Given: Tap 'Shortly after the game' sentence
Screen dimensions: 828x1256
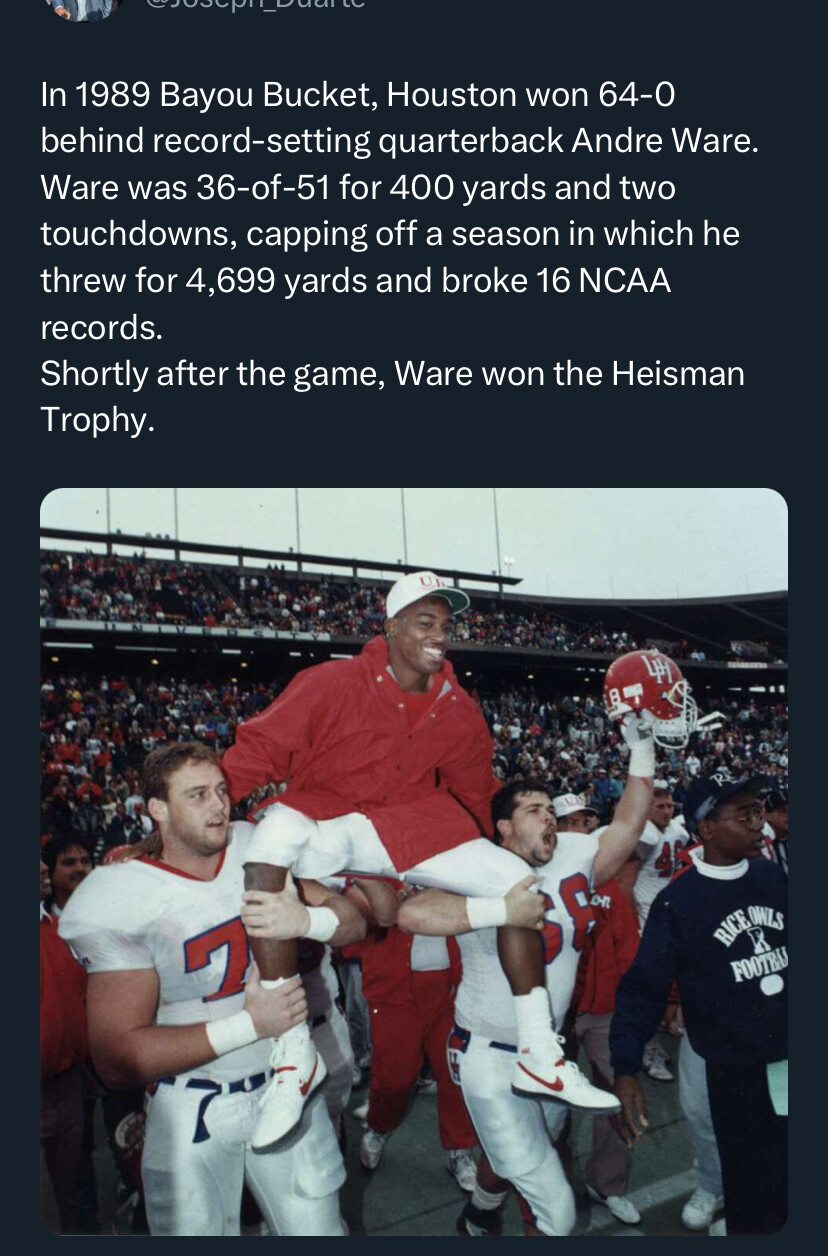Looking at the screenshot, I should point(212,374).
